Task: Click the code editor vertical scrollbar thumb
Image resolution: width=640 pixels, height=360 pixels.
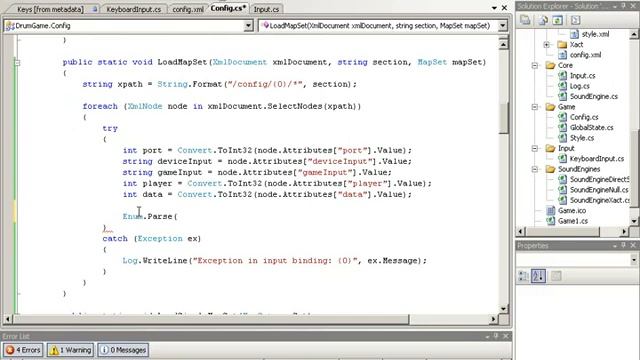Action: pos(504,118)
